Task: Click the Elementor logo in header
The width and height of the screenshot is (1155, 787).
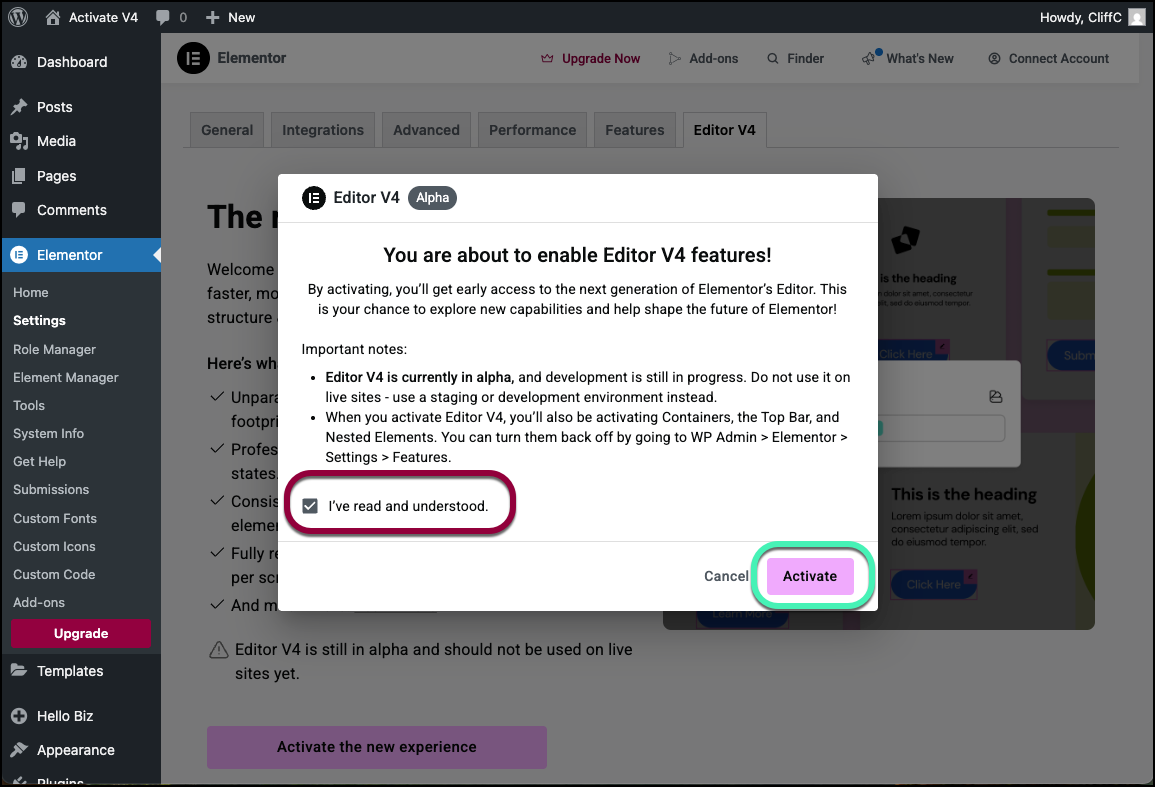Action: click(x=193, y=59)
